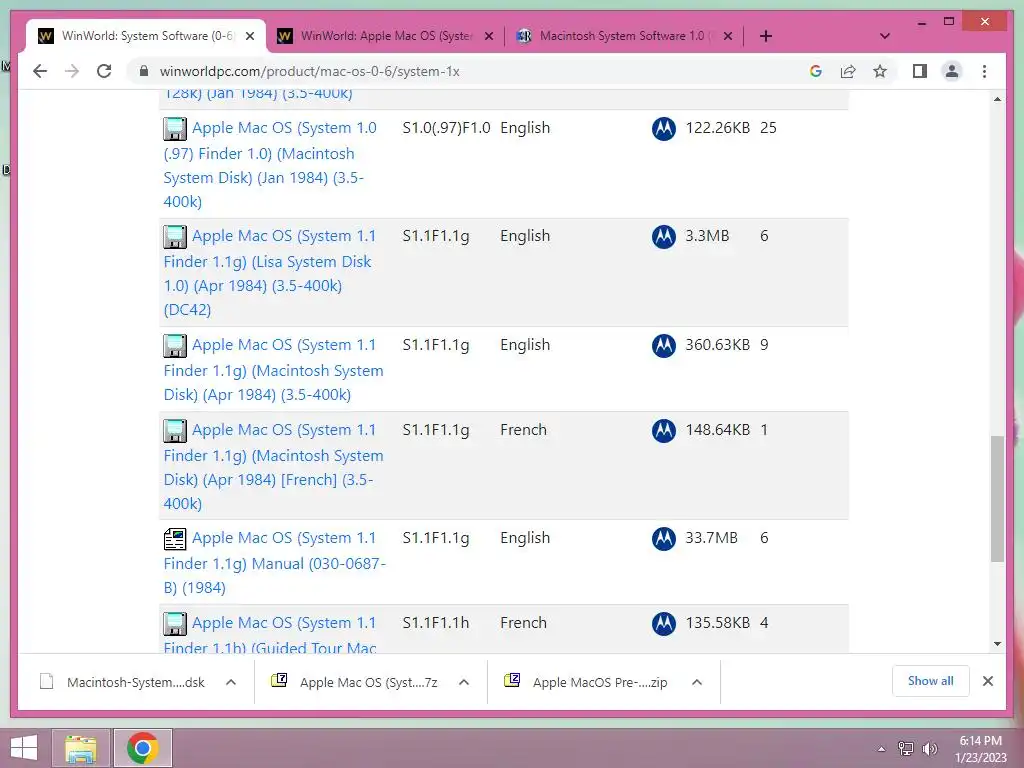
Task: Select the S1.0(.97)F1.0 version text
Action: [446, 128]
